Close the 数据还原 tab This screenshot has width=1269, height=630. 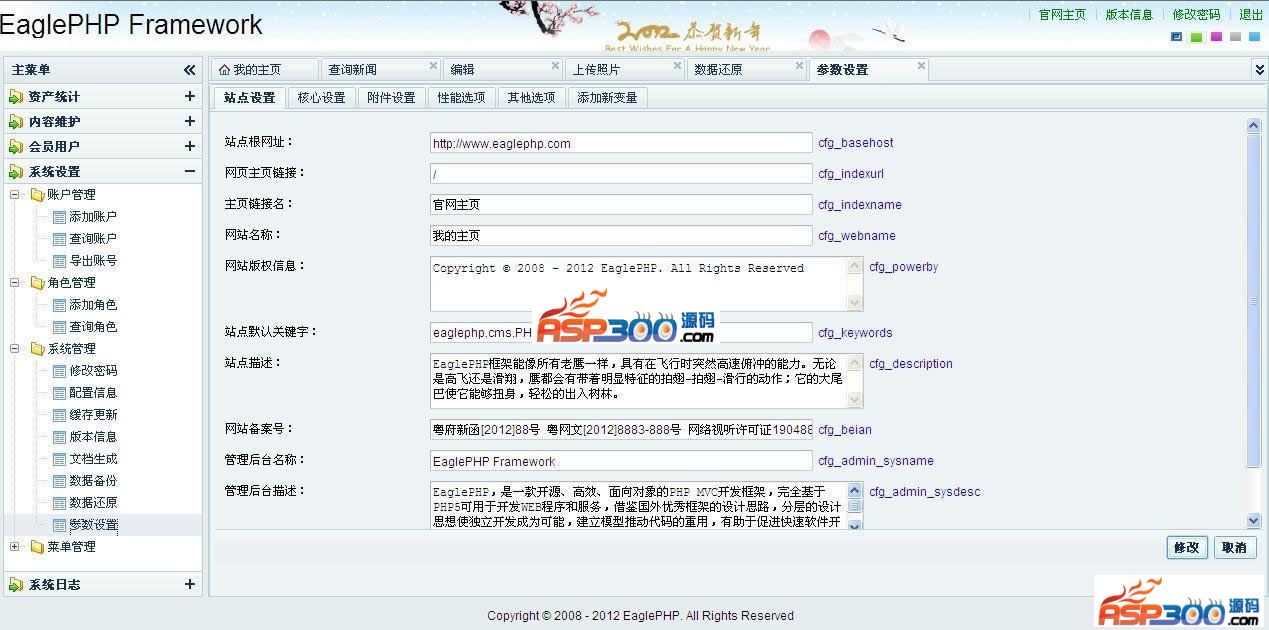pos(799,67)
